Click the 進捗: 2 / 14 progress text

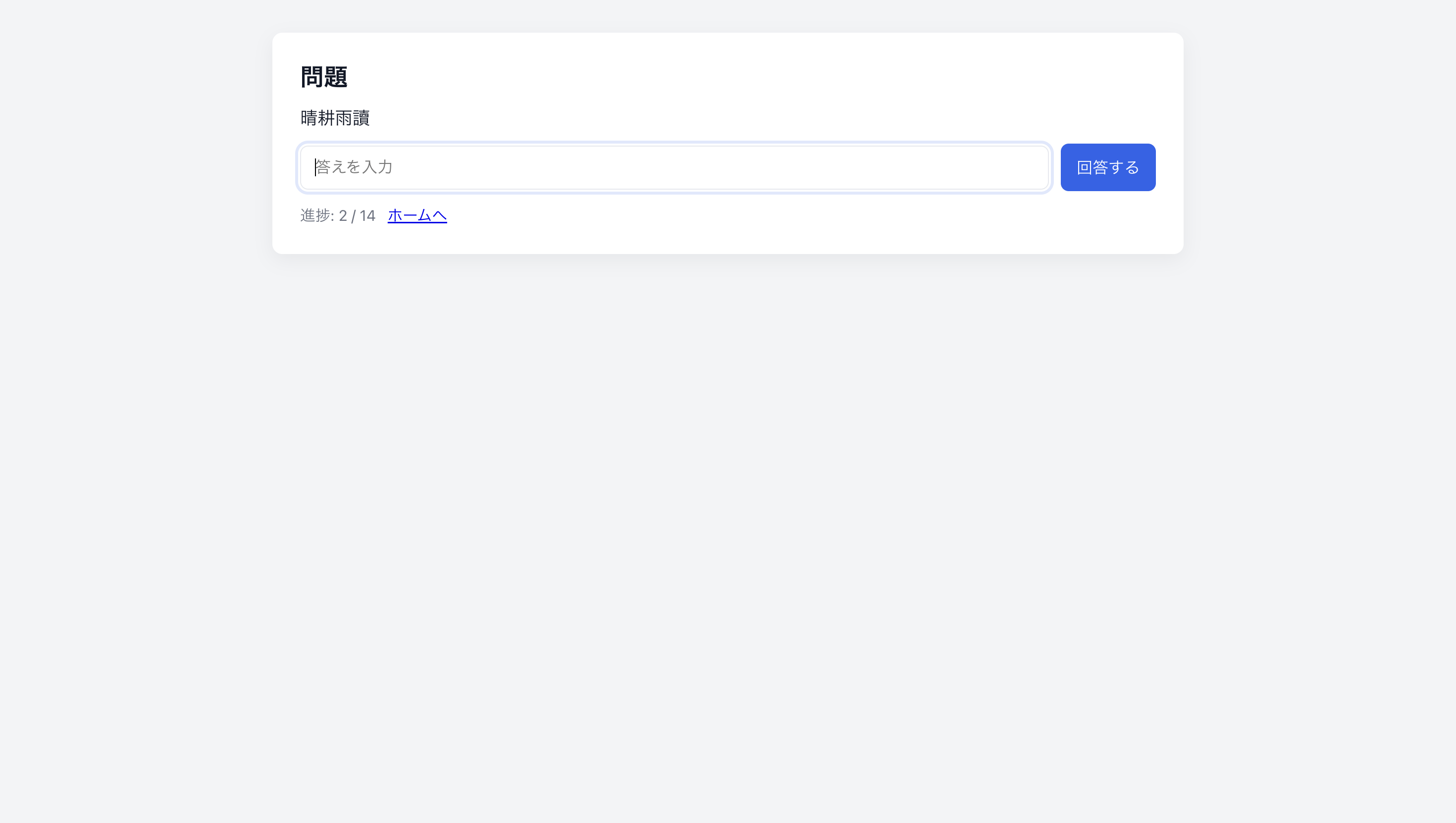[337, 215]
